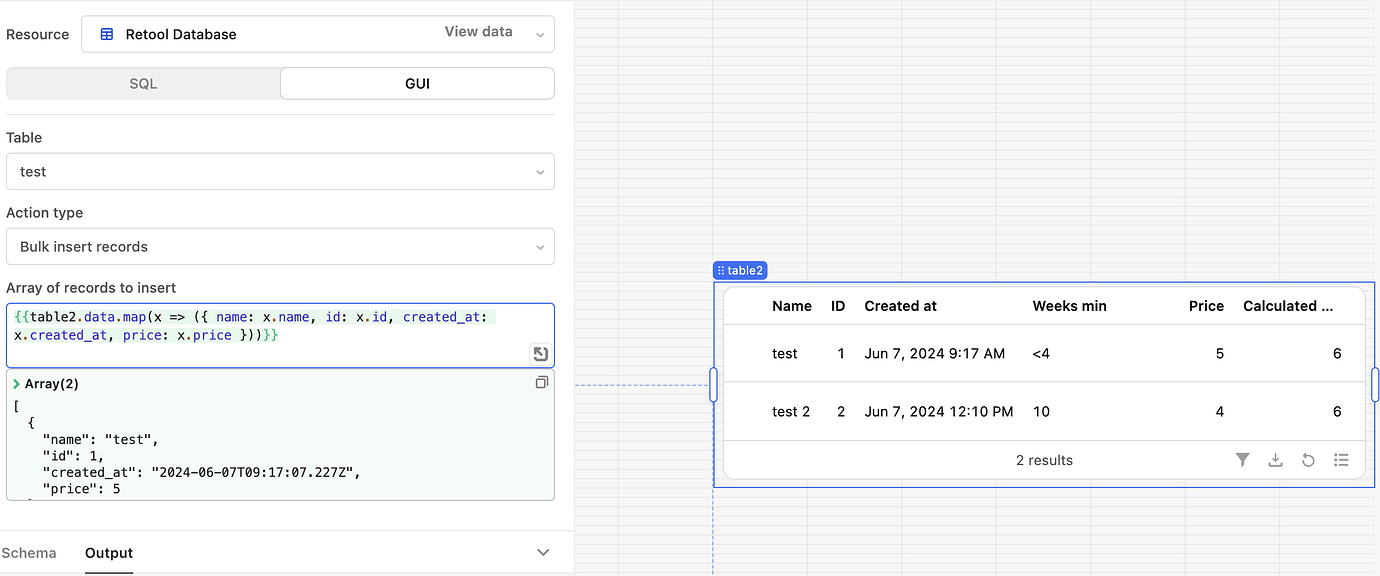Open the filter options for table2
The width and height of the screenshot is (1380, 576).
1242,460
